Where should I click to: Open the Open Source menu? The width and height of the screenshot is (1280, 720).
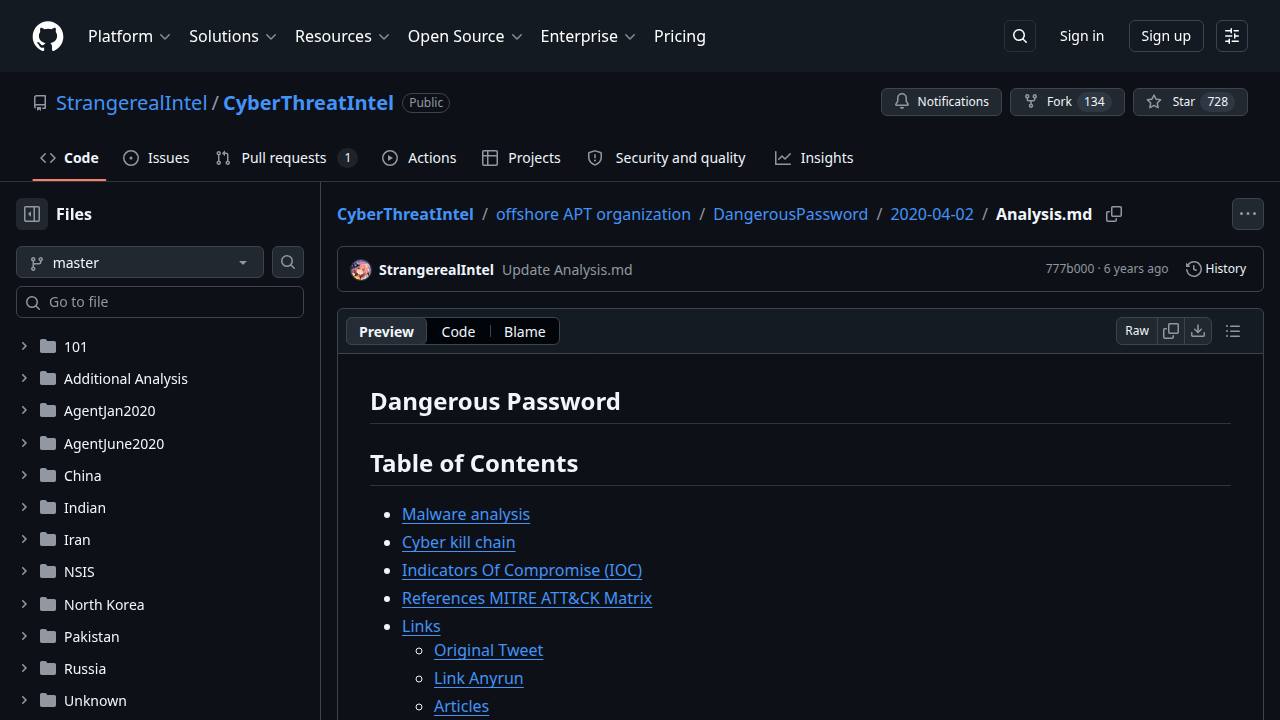point(465,36)
